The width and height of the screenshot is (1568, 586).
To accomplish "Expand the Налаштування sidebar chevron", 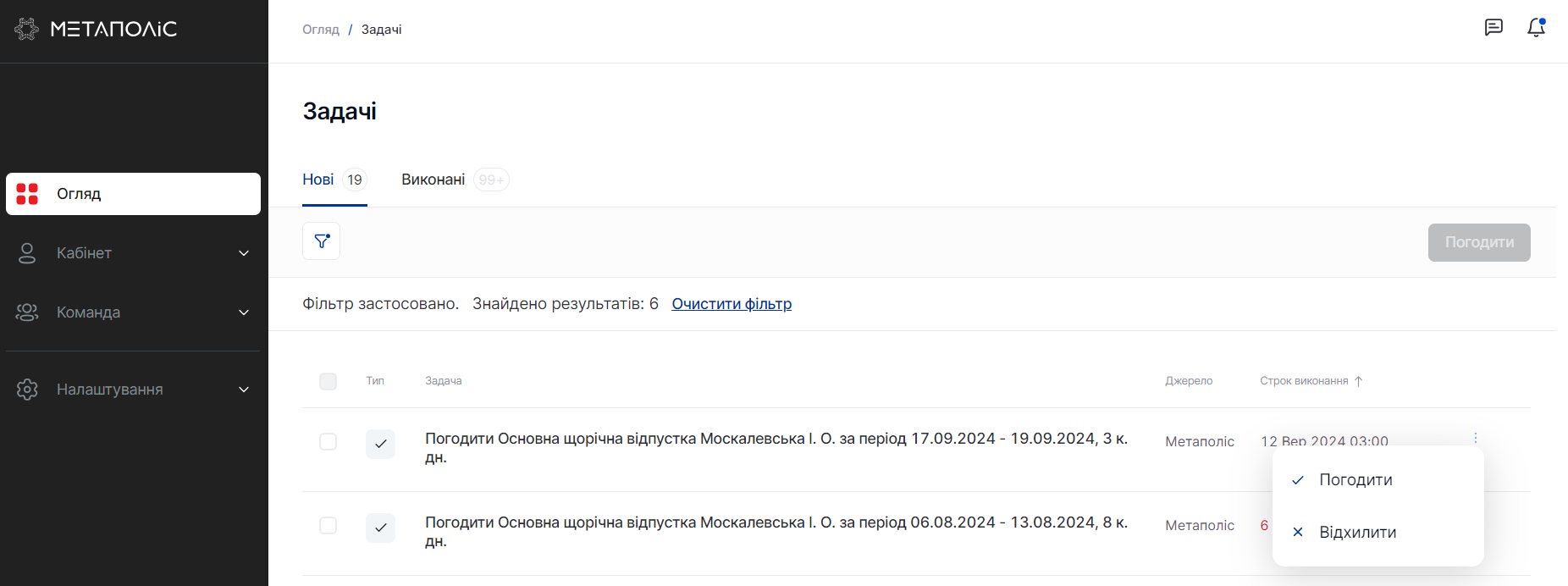I will tap(244, 390).
